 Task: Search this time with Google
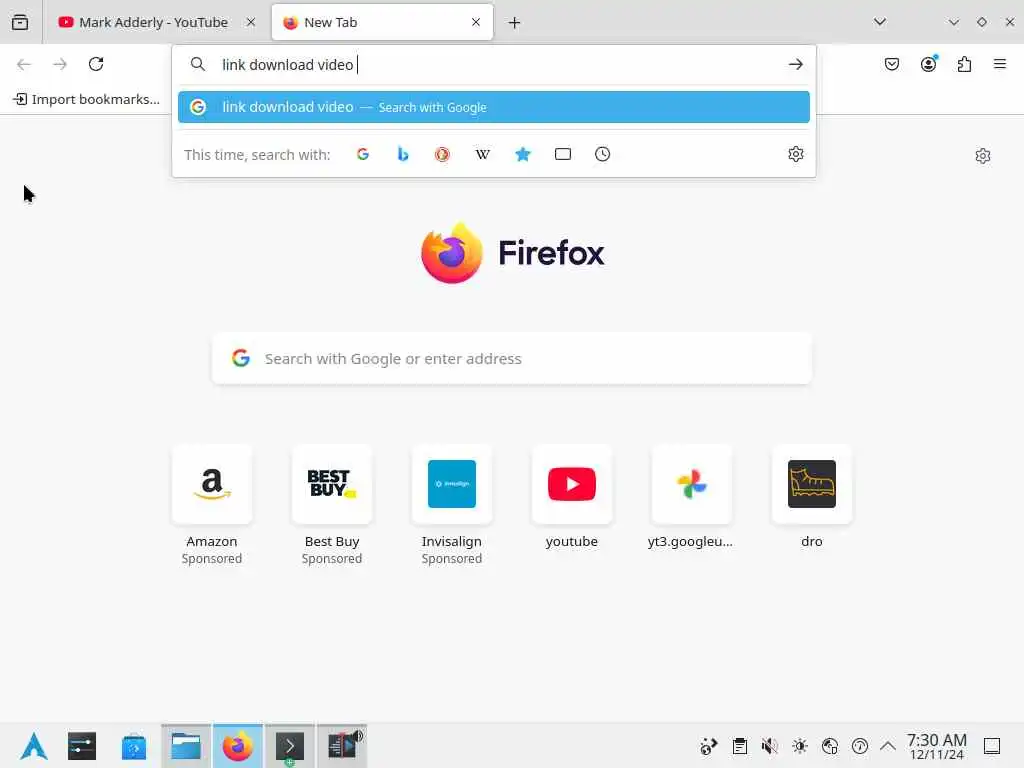click(363, 154)
